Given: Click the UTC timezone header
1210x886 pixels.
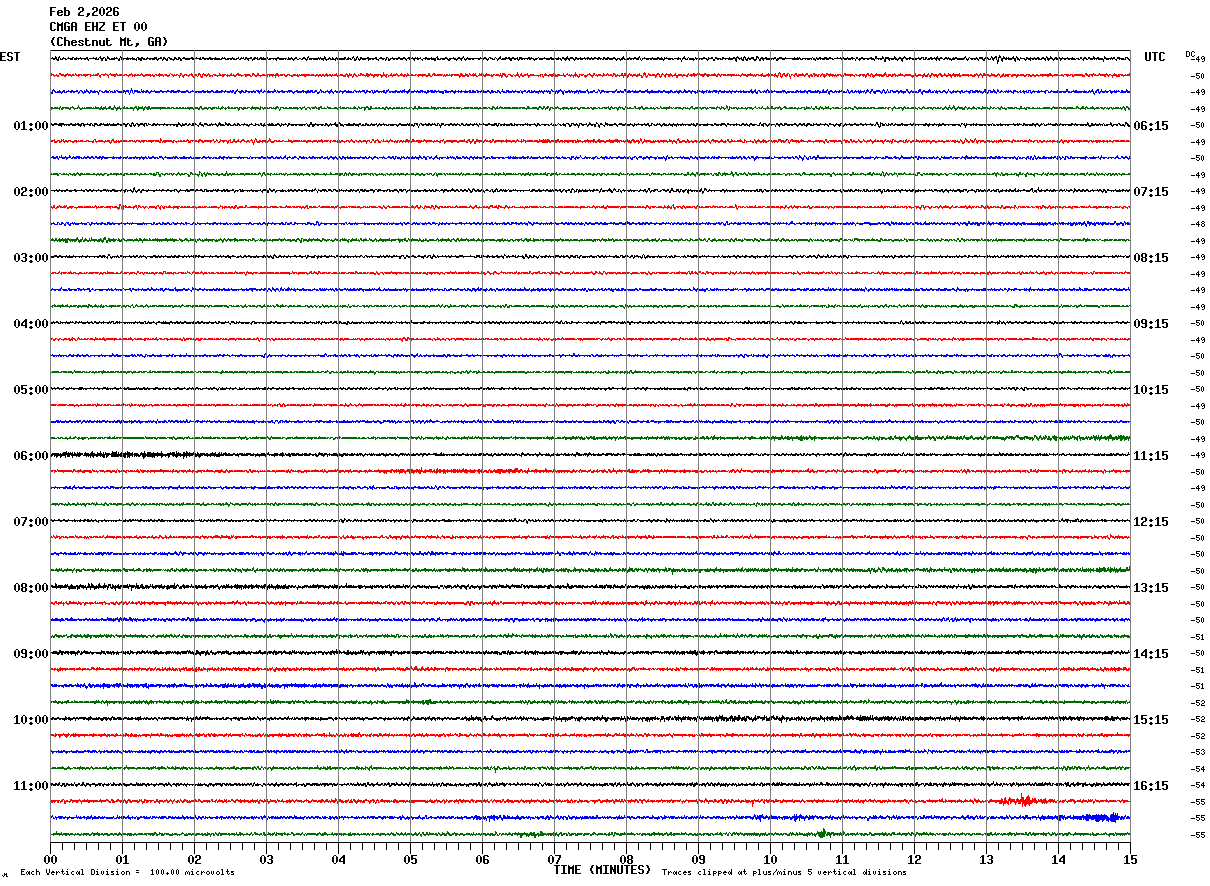Looking at the screenshot, I should [x=1155, y=57].
